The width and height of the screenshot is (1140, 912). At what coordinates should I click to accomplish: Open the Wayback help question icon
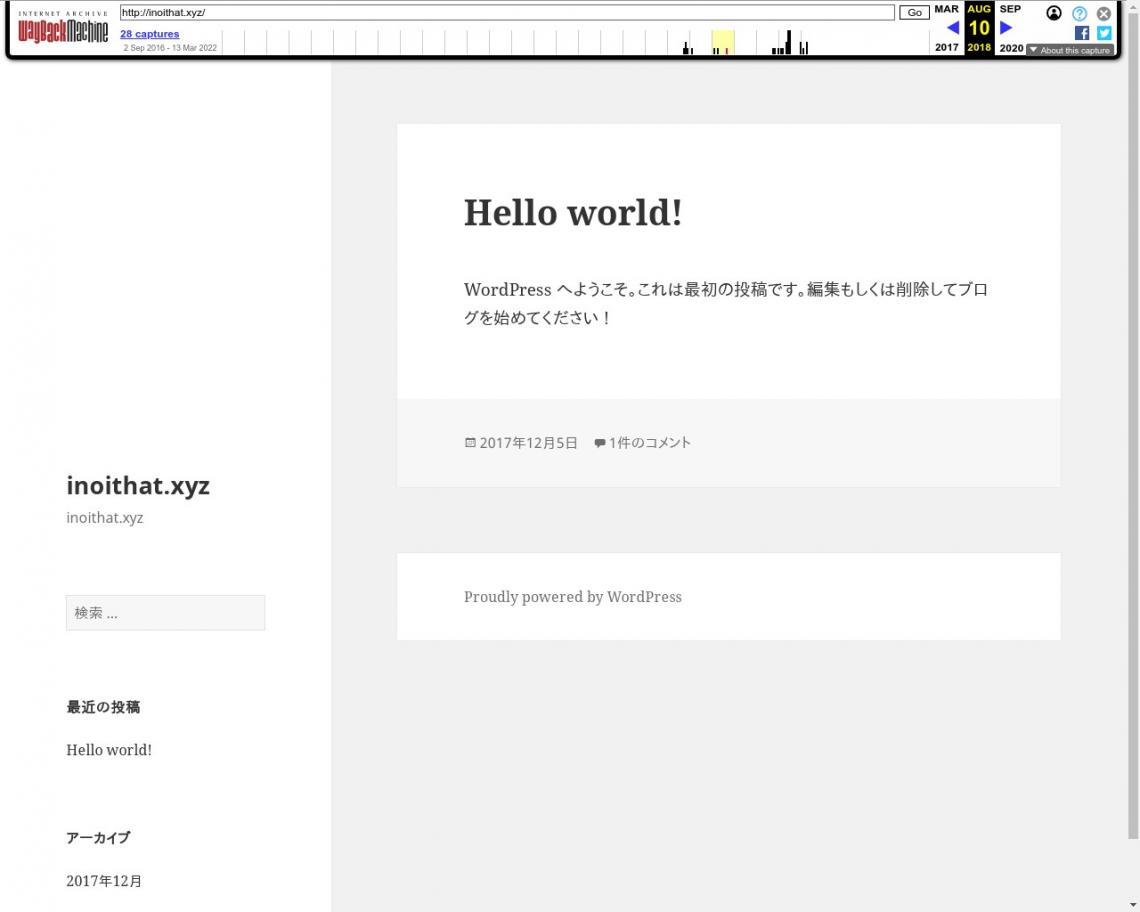click(1080, 13)
